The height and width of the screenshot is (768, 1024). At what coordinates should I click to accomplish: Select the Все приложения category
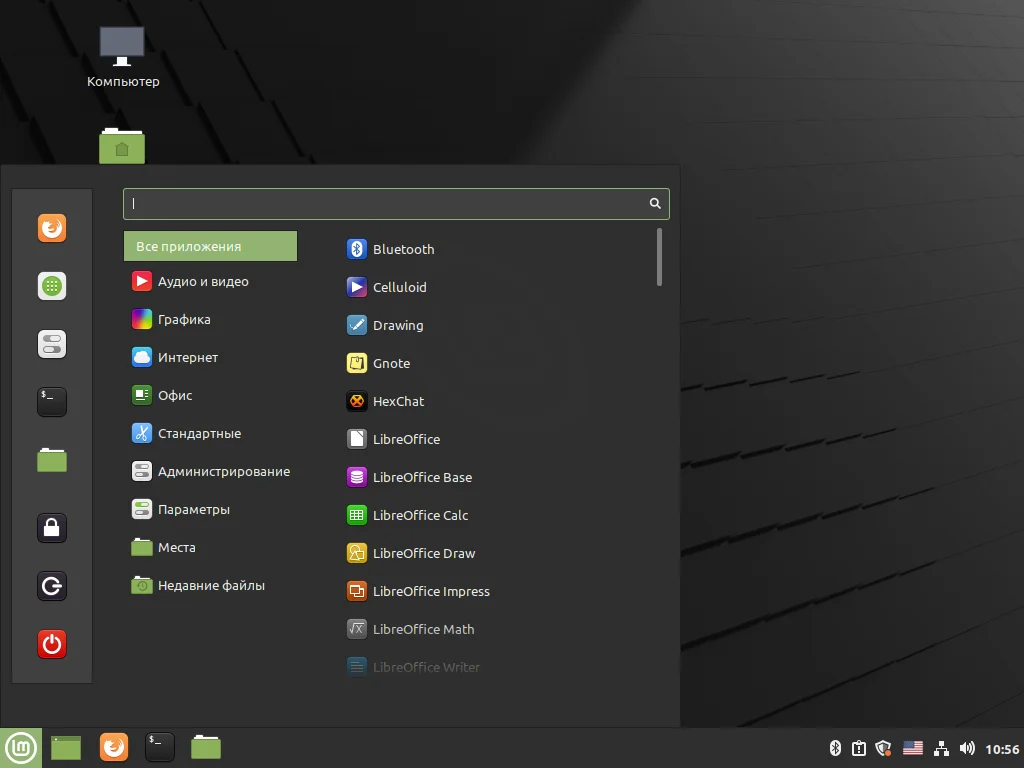pos(210,246)
